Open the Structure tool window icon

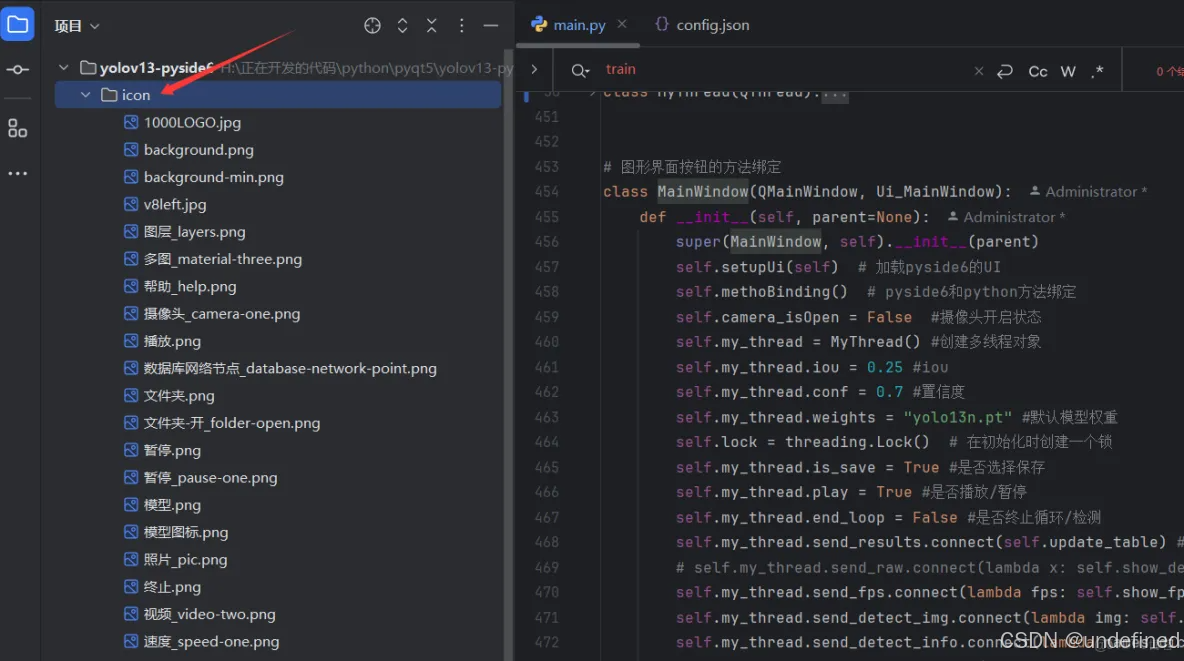coord(17,128)
